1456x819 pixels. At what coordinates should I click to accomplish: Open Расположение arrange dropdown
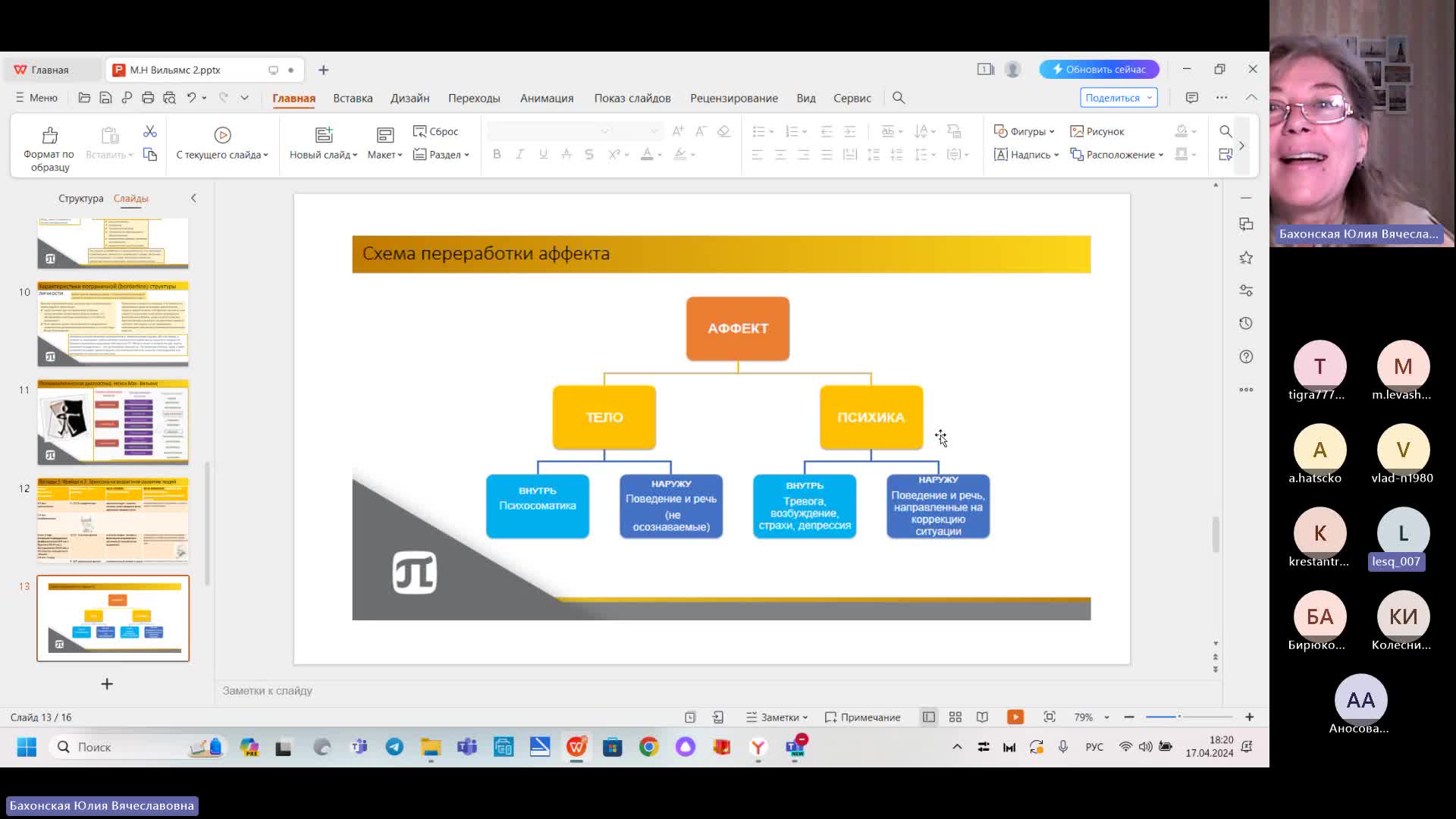1116,155
